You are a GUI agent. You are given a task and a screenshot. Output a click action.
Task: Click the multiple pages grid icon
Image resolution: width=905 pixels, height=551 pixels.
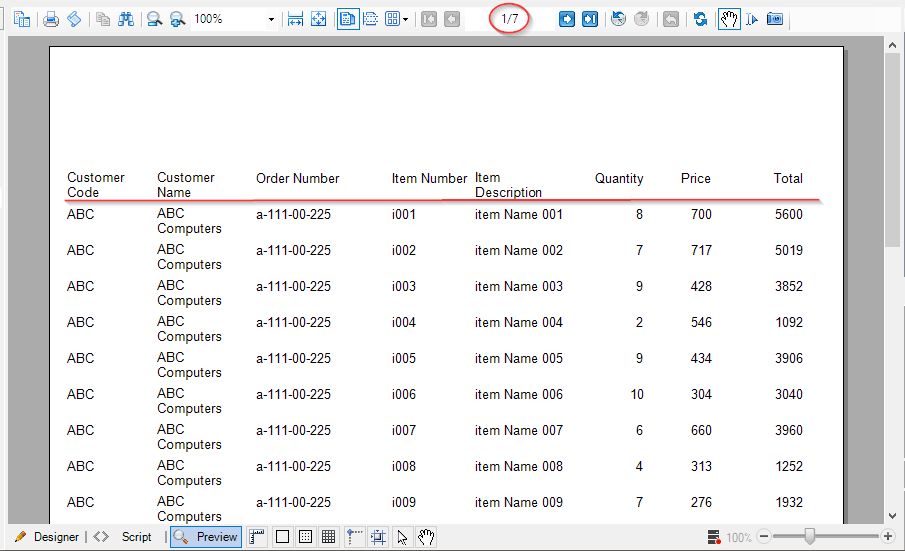click(392, 20)
